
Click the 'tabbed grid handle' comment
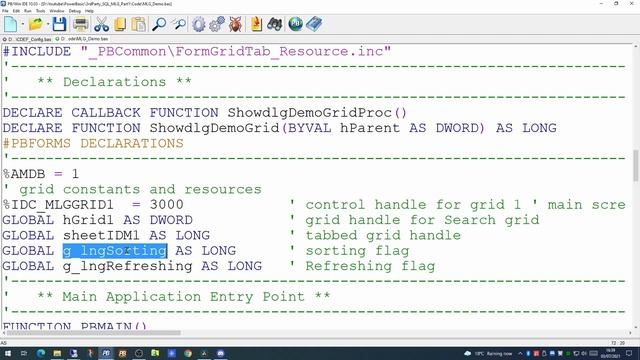tap(383, 236)
